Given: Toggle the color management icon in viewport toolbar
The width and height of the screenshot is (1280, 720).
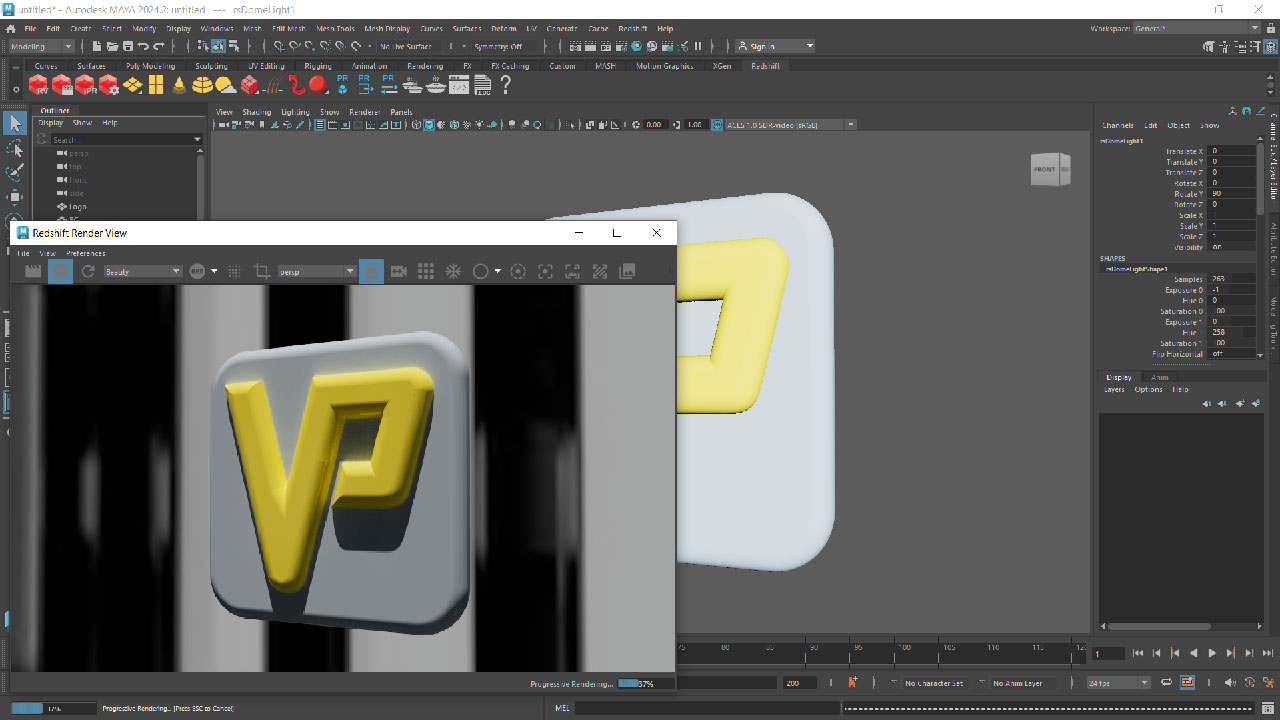Looking at the screenshot, I should (x=717, y=125).
